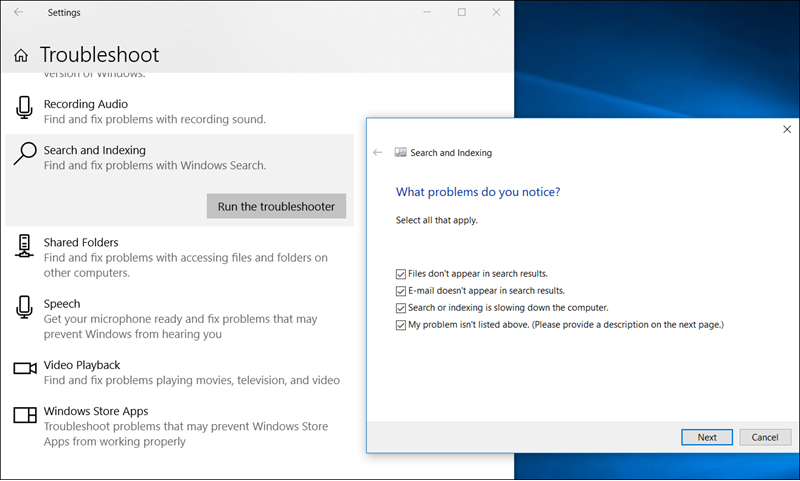Toggle "My problem isn't listed above" checkbox
The width and height of the screenshot is (800, 481).
tap(401, 325)
